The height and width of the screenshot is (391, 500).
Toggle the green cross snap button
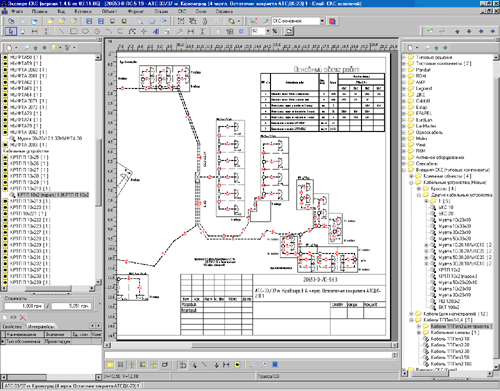[132, 365]
